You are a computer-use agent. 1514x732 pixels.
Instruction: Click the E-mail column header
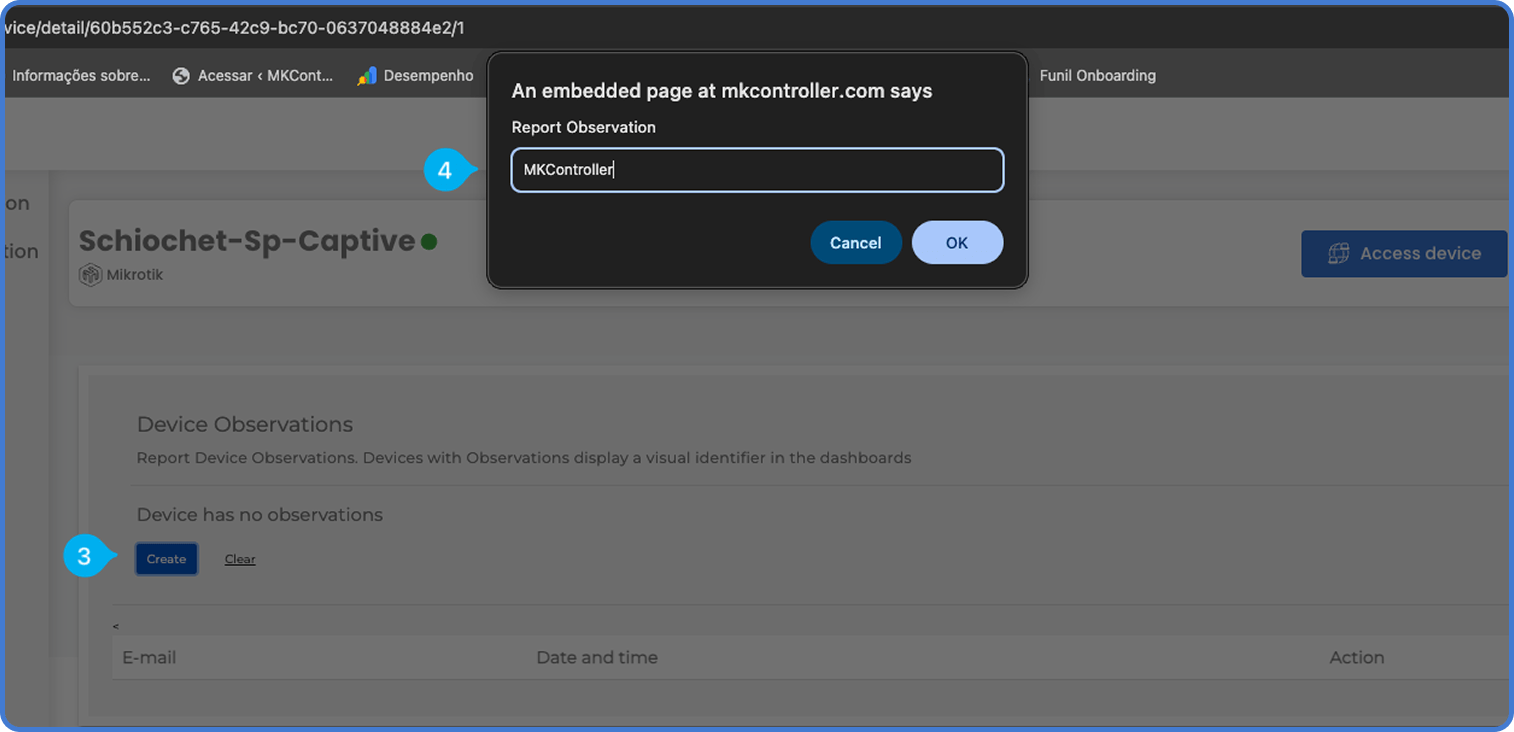149,657
